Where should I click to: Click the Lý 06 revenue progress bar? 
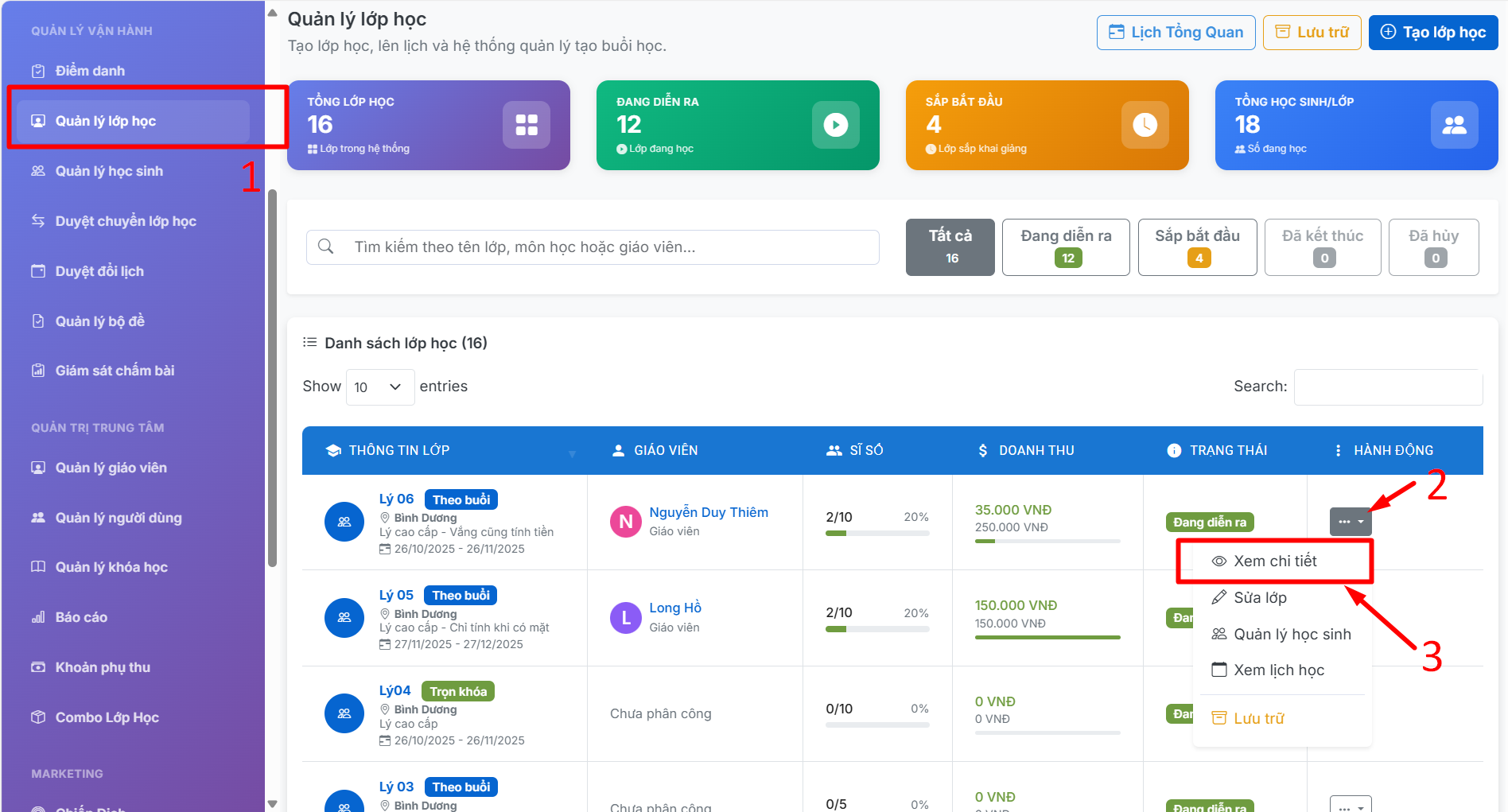(1047, 542)
